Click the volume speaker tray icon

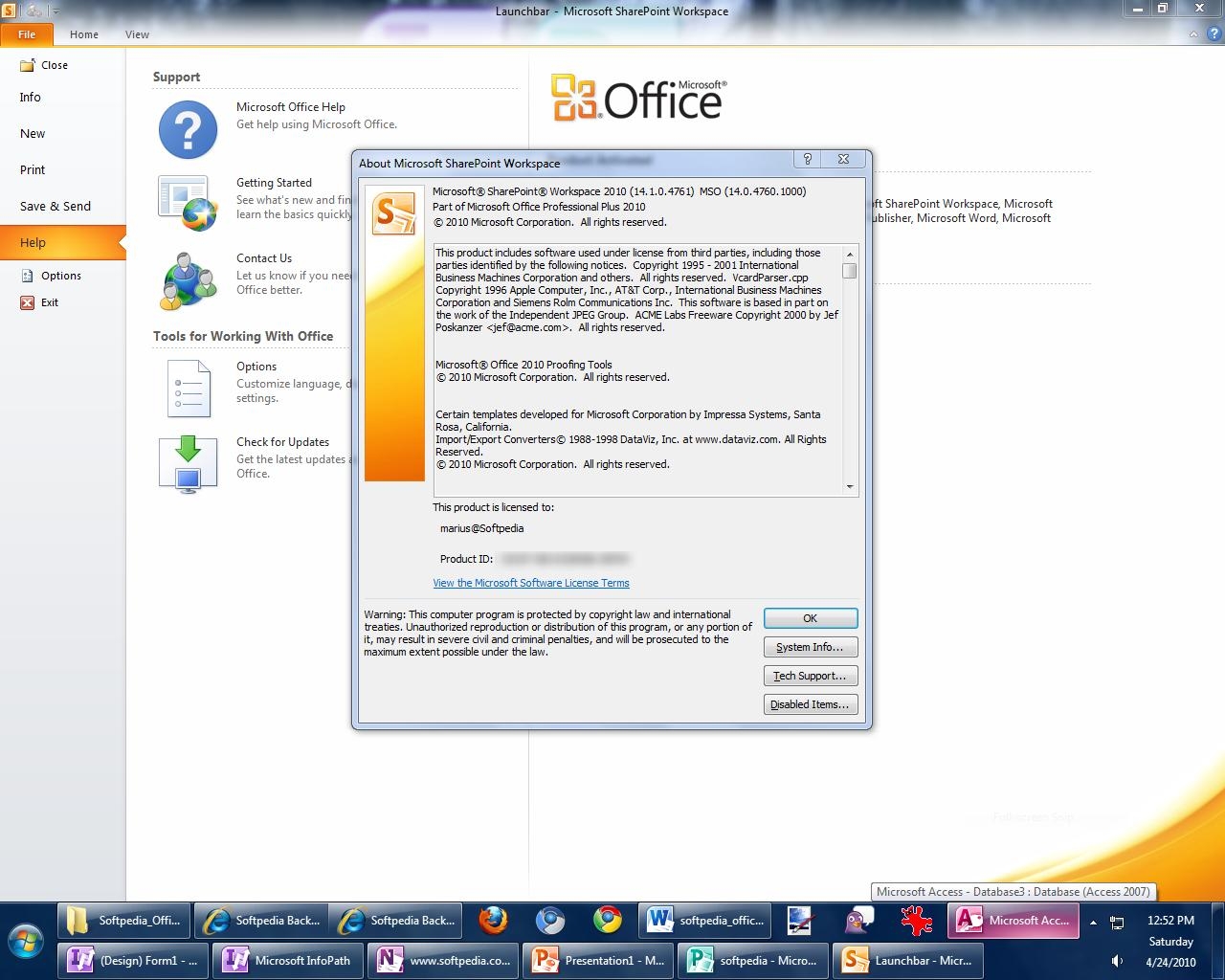(x=1117, y=961)
